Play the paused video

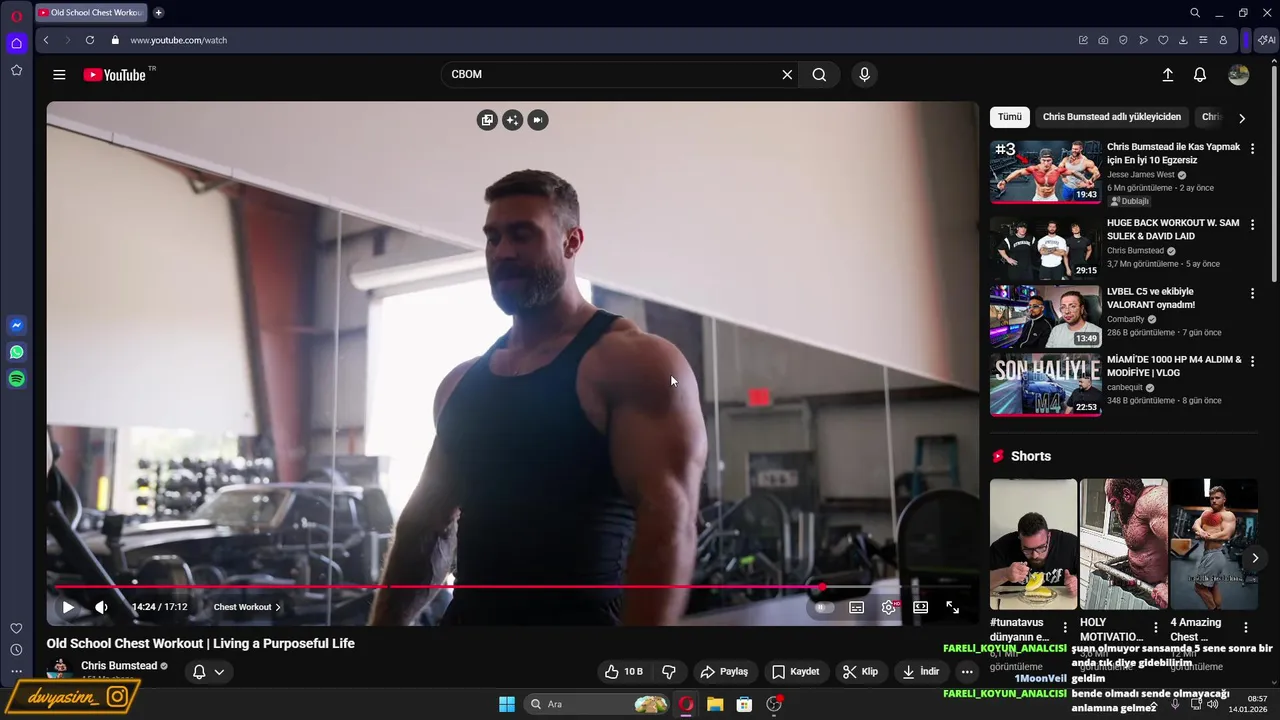click(68, 607)
